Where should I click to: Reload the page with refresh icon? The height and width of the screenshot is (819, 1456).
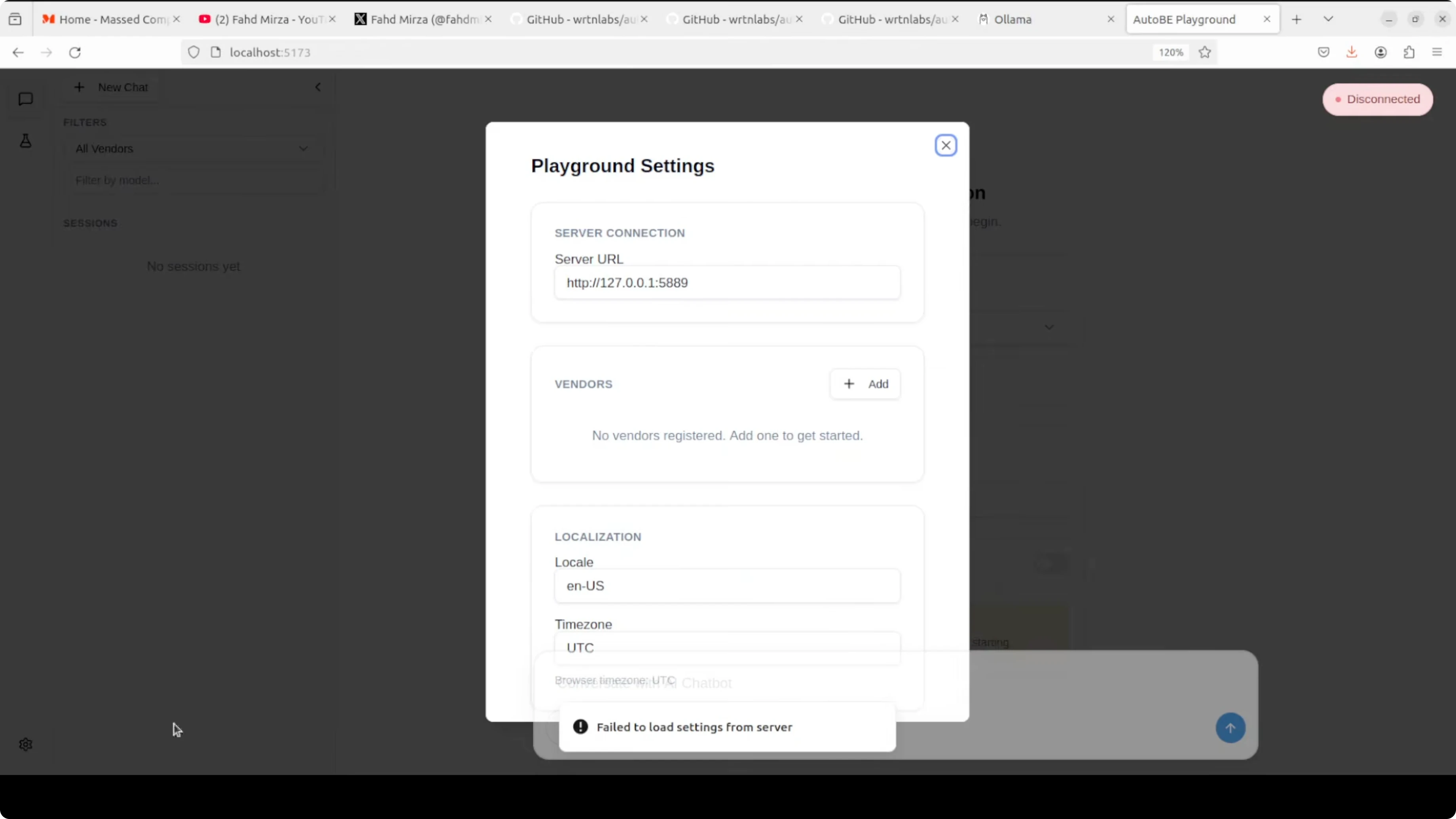click(x=75, y=52)
